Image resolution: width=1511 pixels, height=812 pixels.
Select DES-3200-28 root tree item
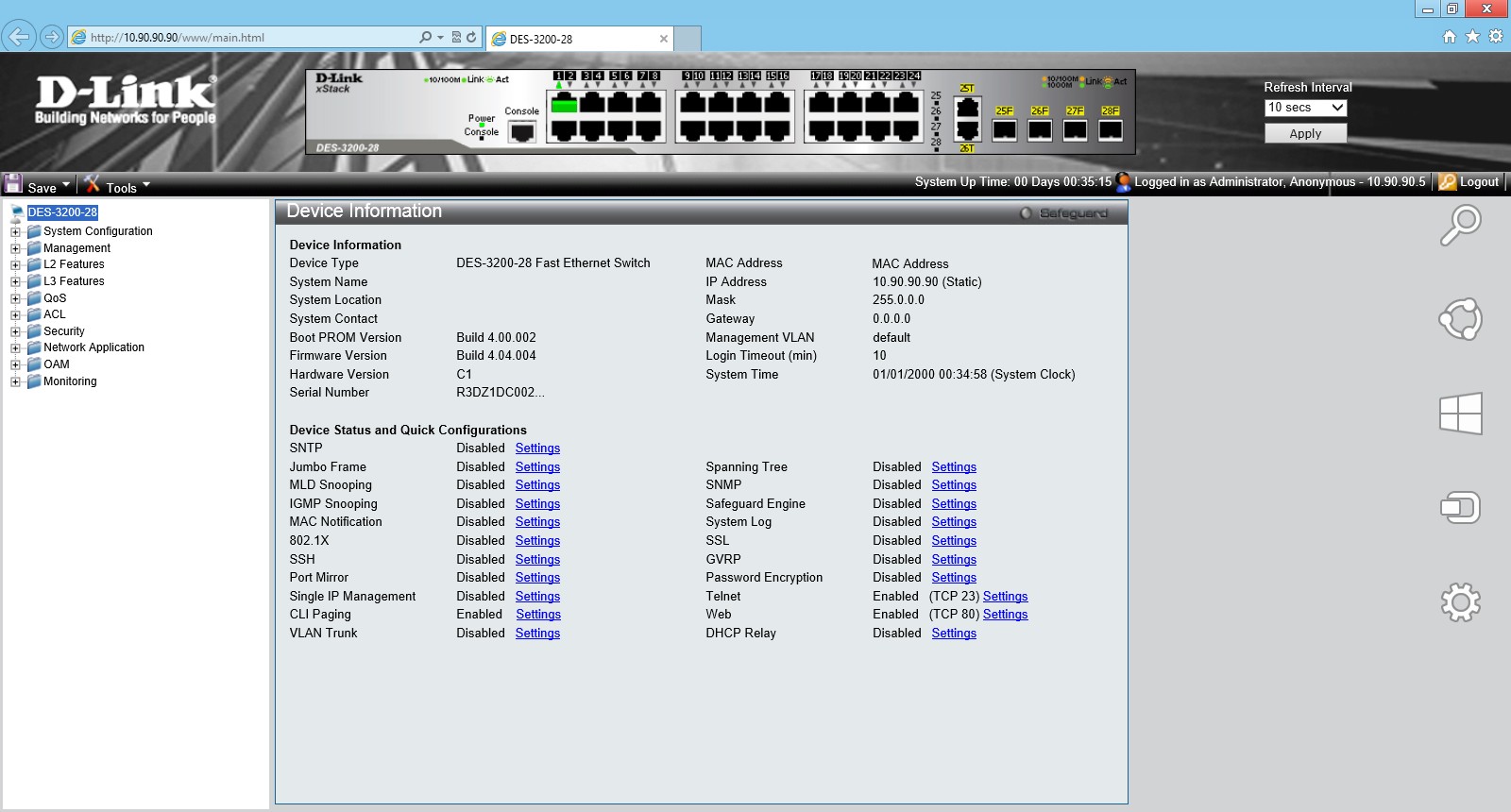click(x=62, y=212)
